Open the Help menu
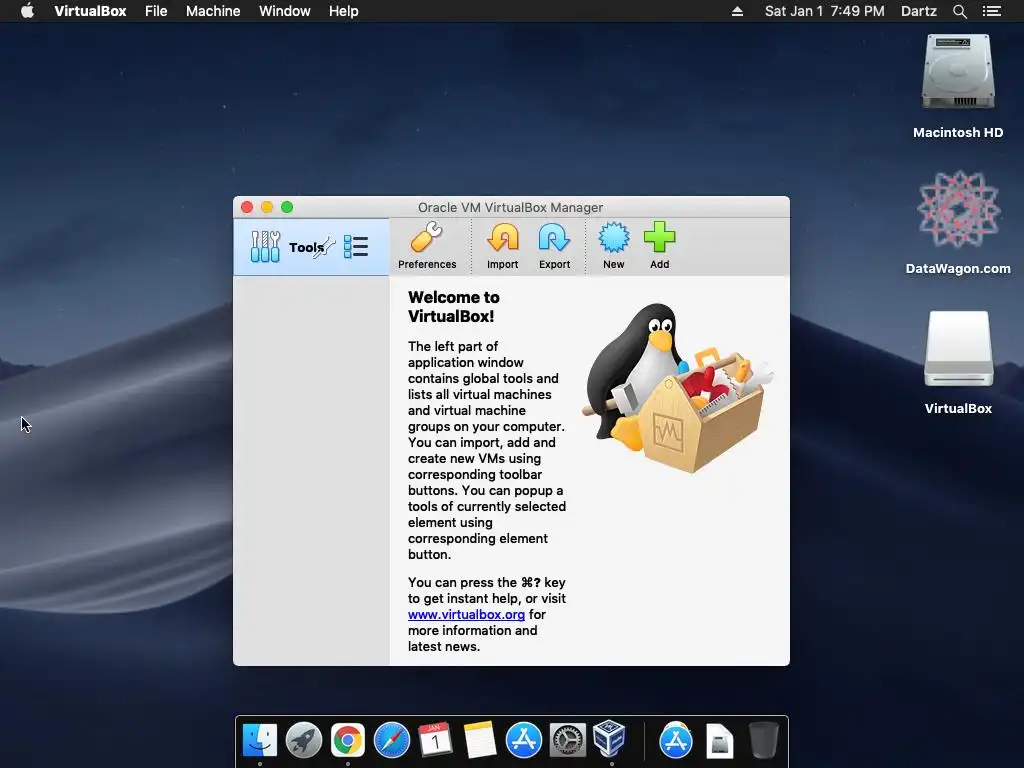This screenshot has height=768, width=1024. click(344, 11)
